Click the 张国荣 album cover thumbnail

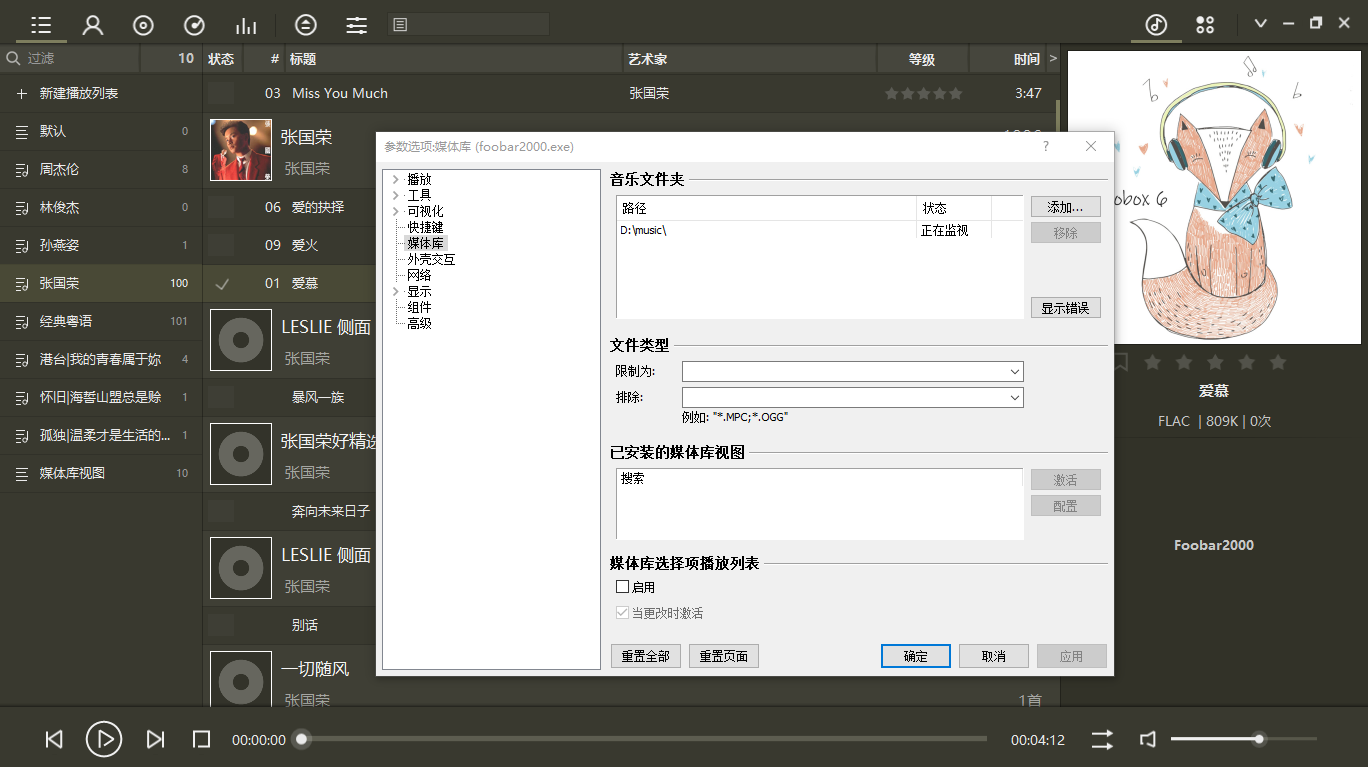[241, 150]
